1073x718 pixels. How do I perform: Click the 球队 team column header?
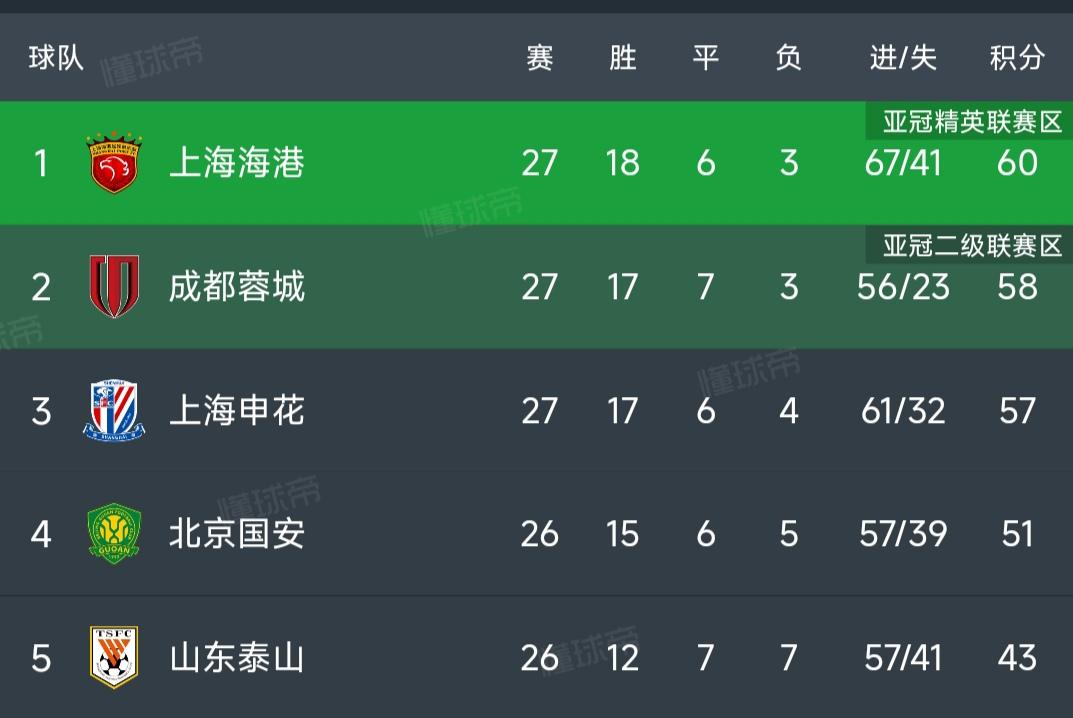[x=56, y=58]
